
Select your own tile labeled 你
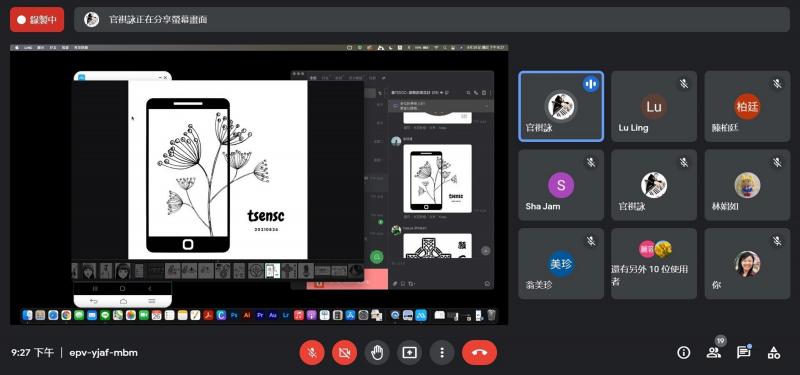[747, 263]
